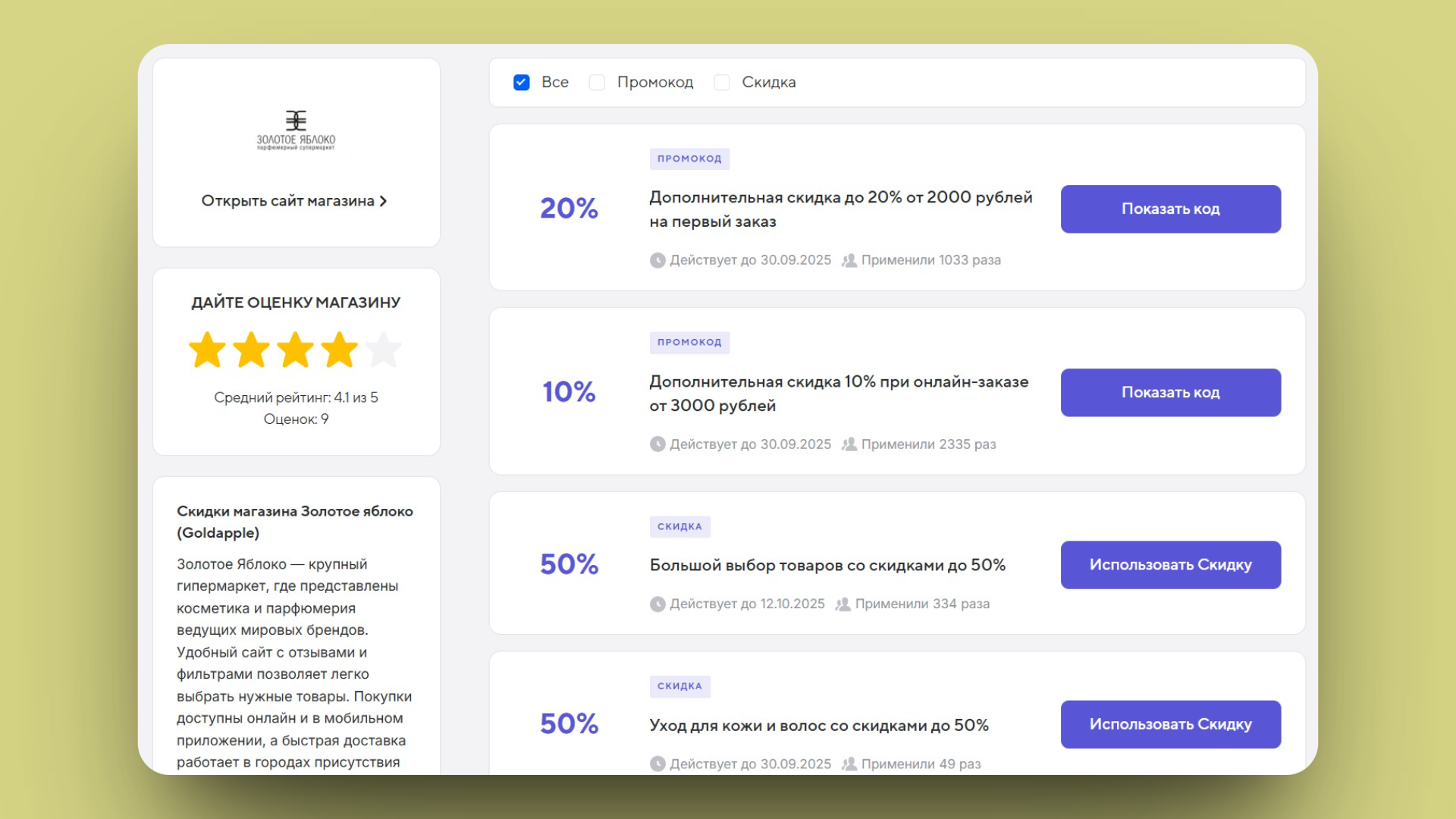This screenshot has width=1456, height=819.
Task: Click clock icon in the 10% promo card
Action: pyautogui.click(x=657, y=444)
